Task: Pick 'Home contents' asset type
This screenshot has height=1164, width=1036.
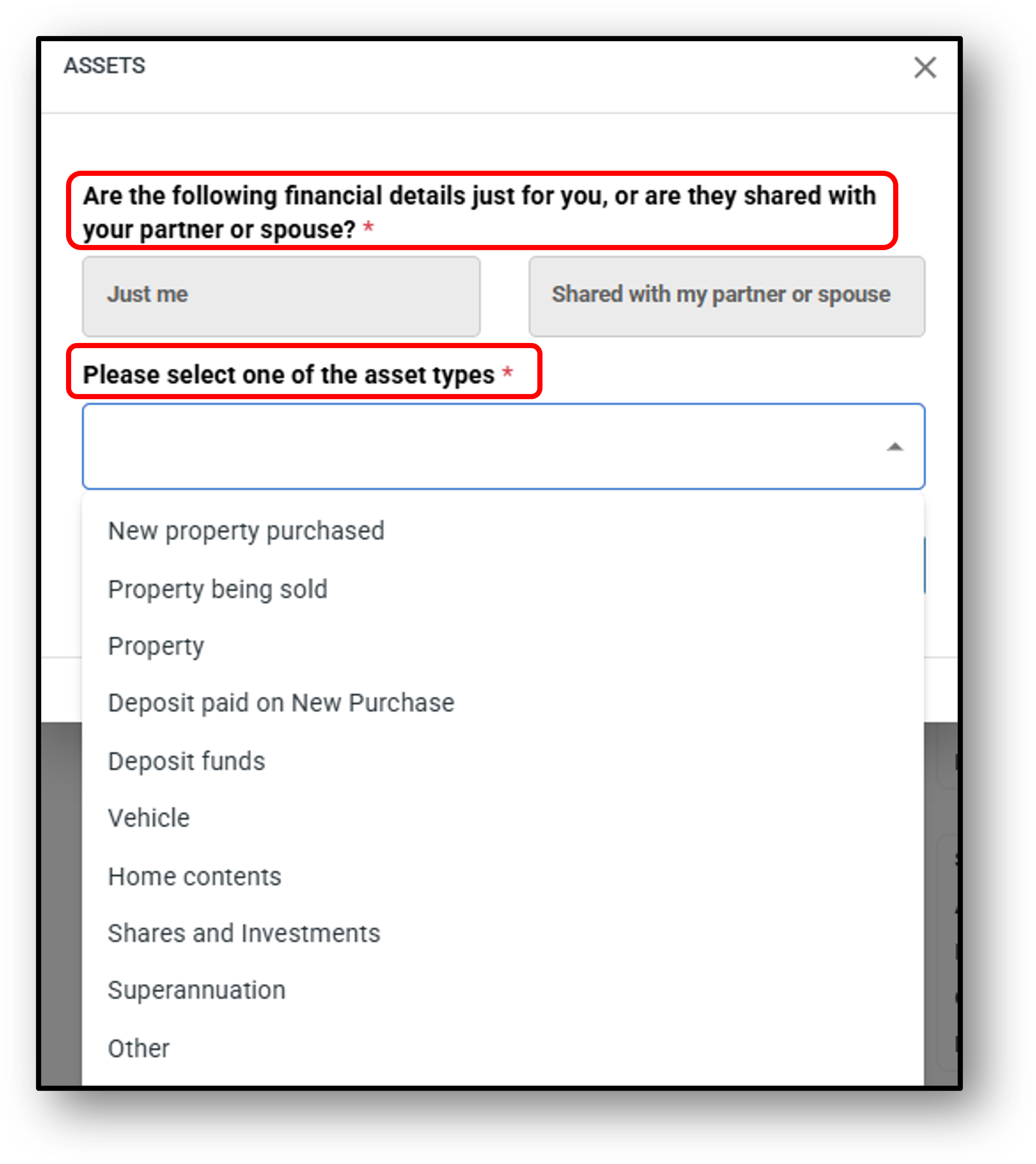Action: click(x=194, y=876)
